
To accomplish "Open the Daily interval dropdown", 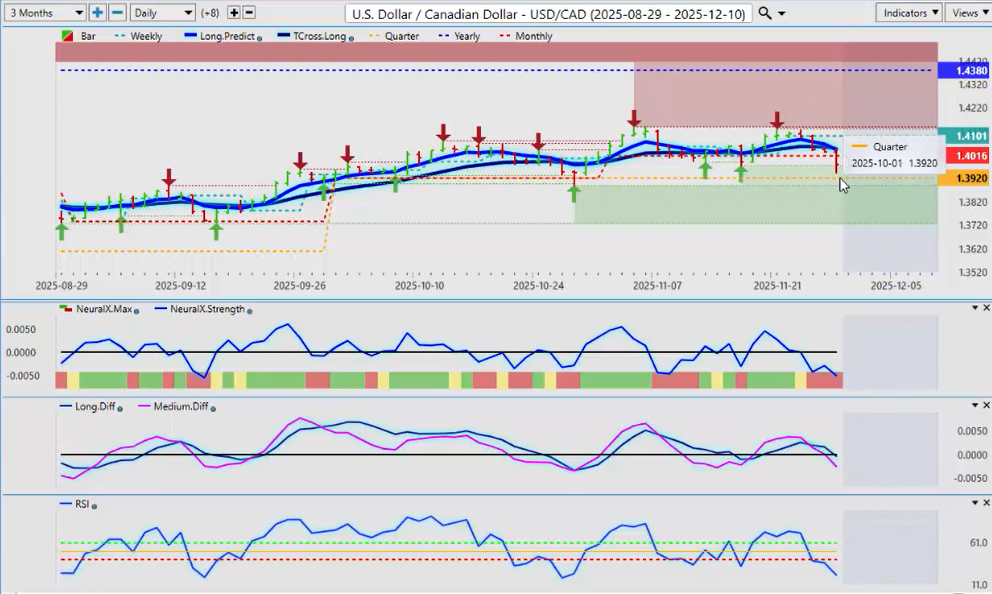I will point(162,13).
